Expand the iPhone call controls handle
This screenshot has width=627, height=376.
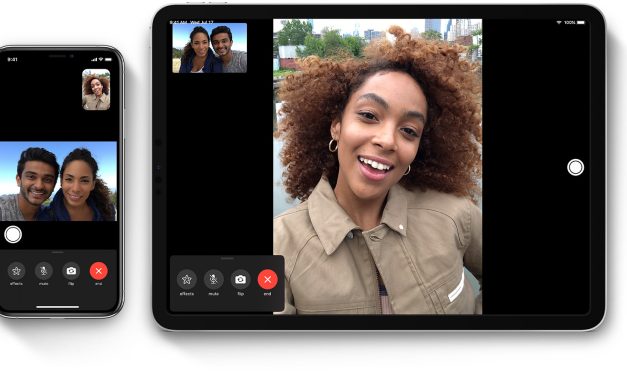click(x=58, y=252)
